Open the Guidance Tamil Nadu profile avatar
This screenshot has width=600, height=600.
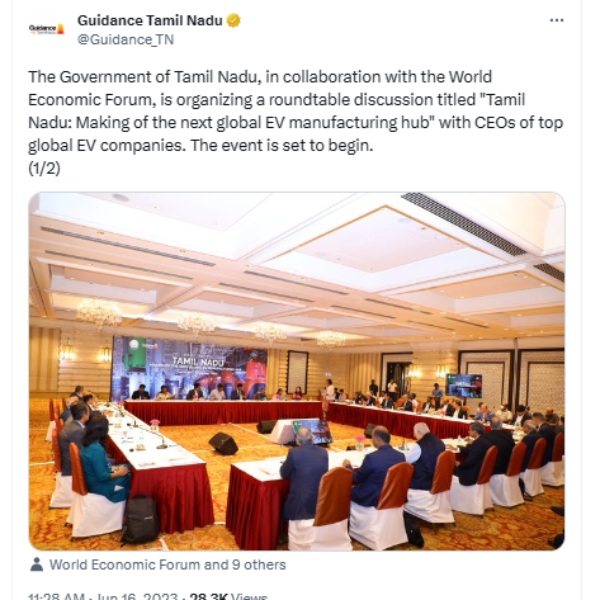[47, 29]
